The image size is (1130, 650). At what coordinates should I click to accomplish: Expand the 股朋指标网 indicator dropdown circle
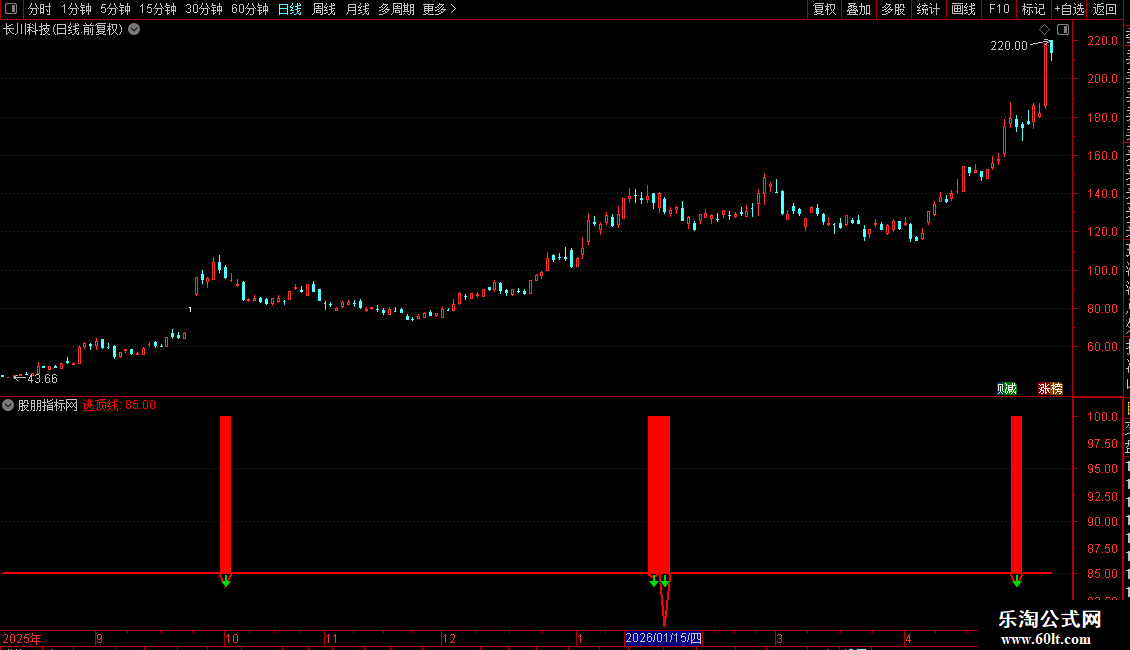point(8,405)
